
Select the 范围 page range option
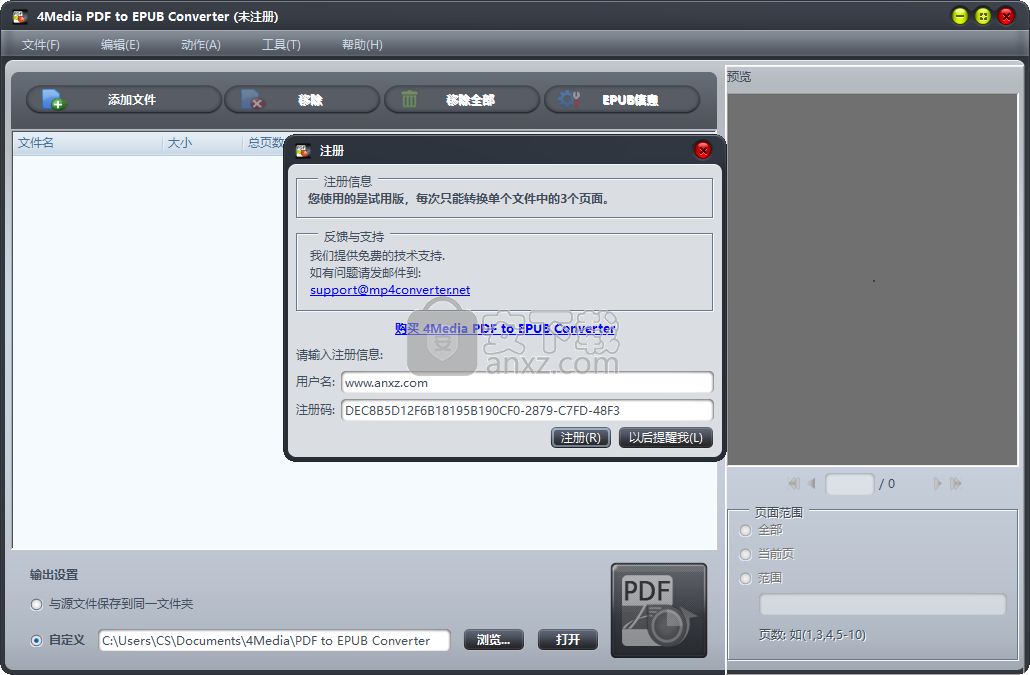pos(745,578)
